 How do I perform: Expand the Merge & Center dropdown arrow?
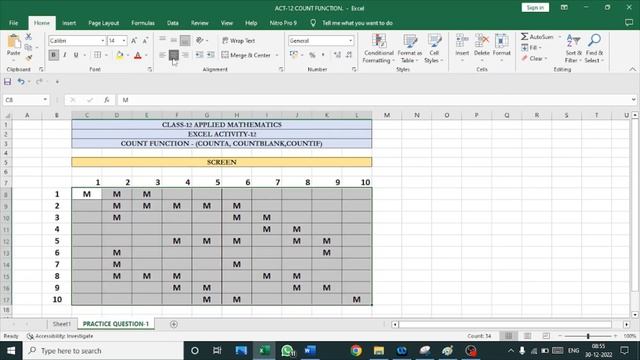point(277,55)
